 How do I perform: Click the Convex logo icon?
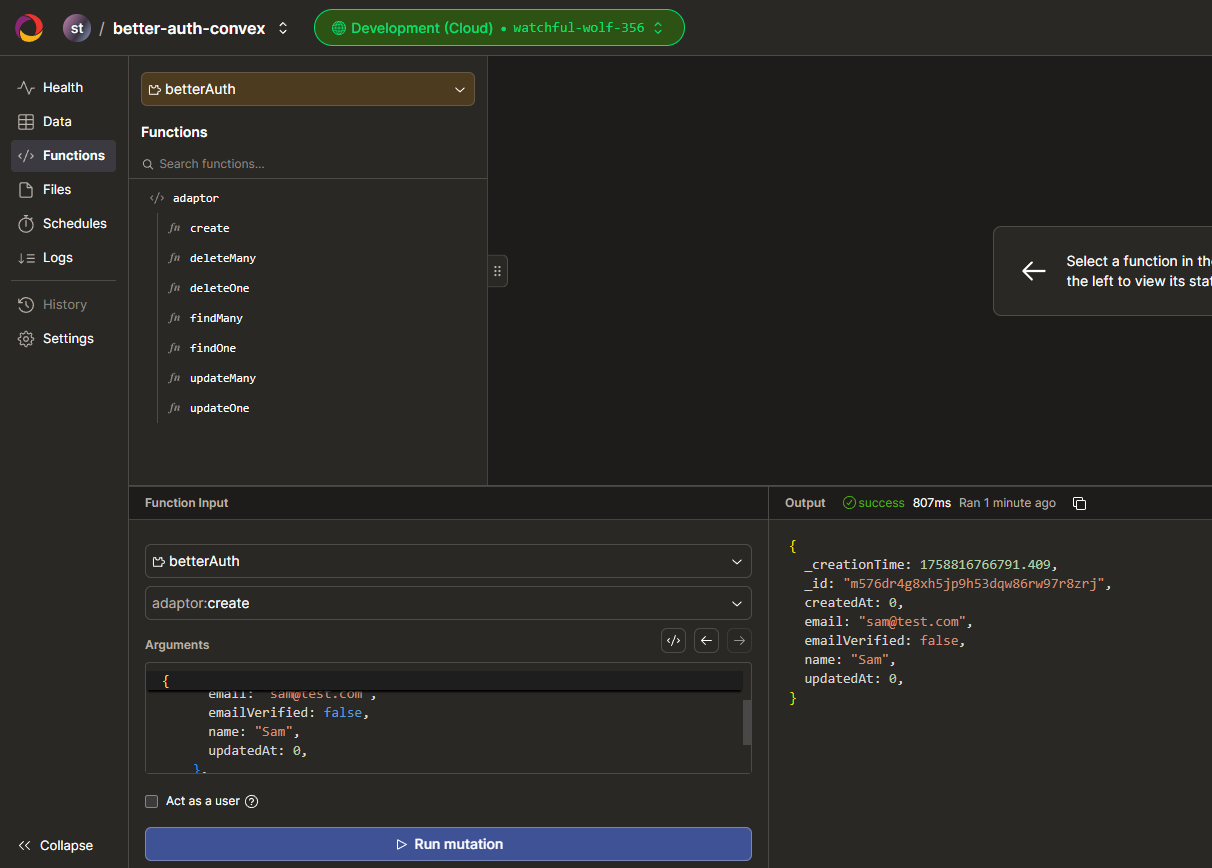pyautogui.click(x=29, y=28)
